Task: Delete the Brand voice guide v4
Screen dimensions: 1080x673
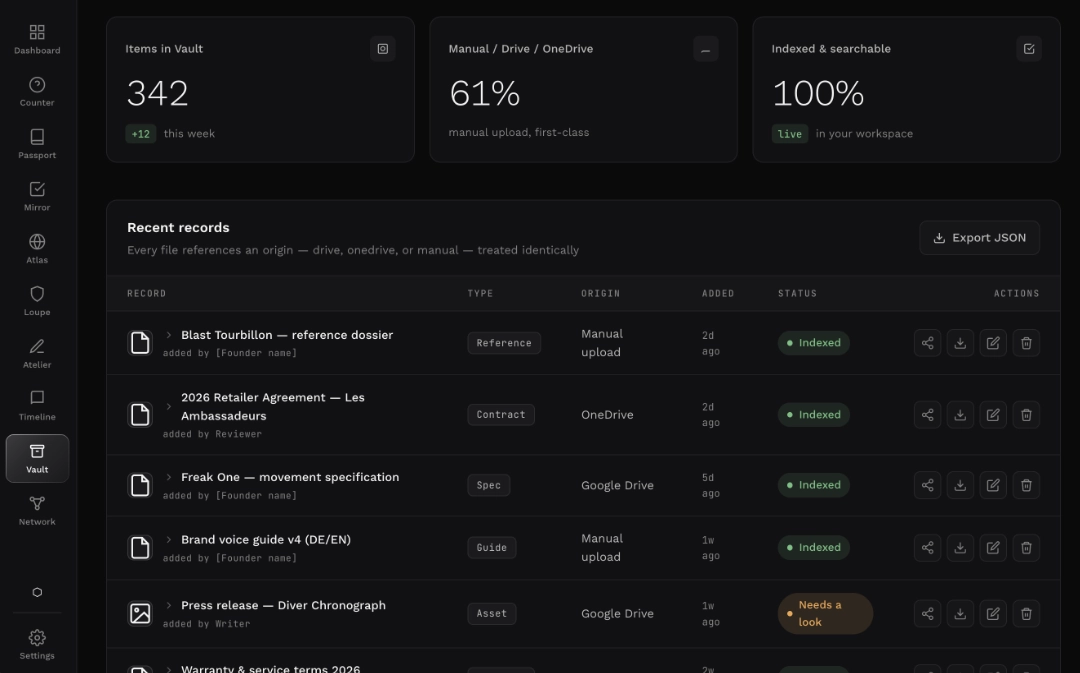Action: point(1026,548)
